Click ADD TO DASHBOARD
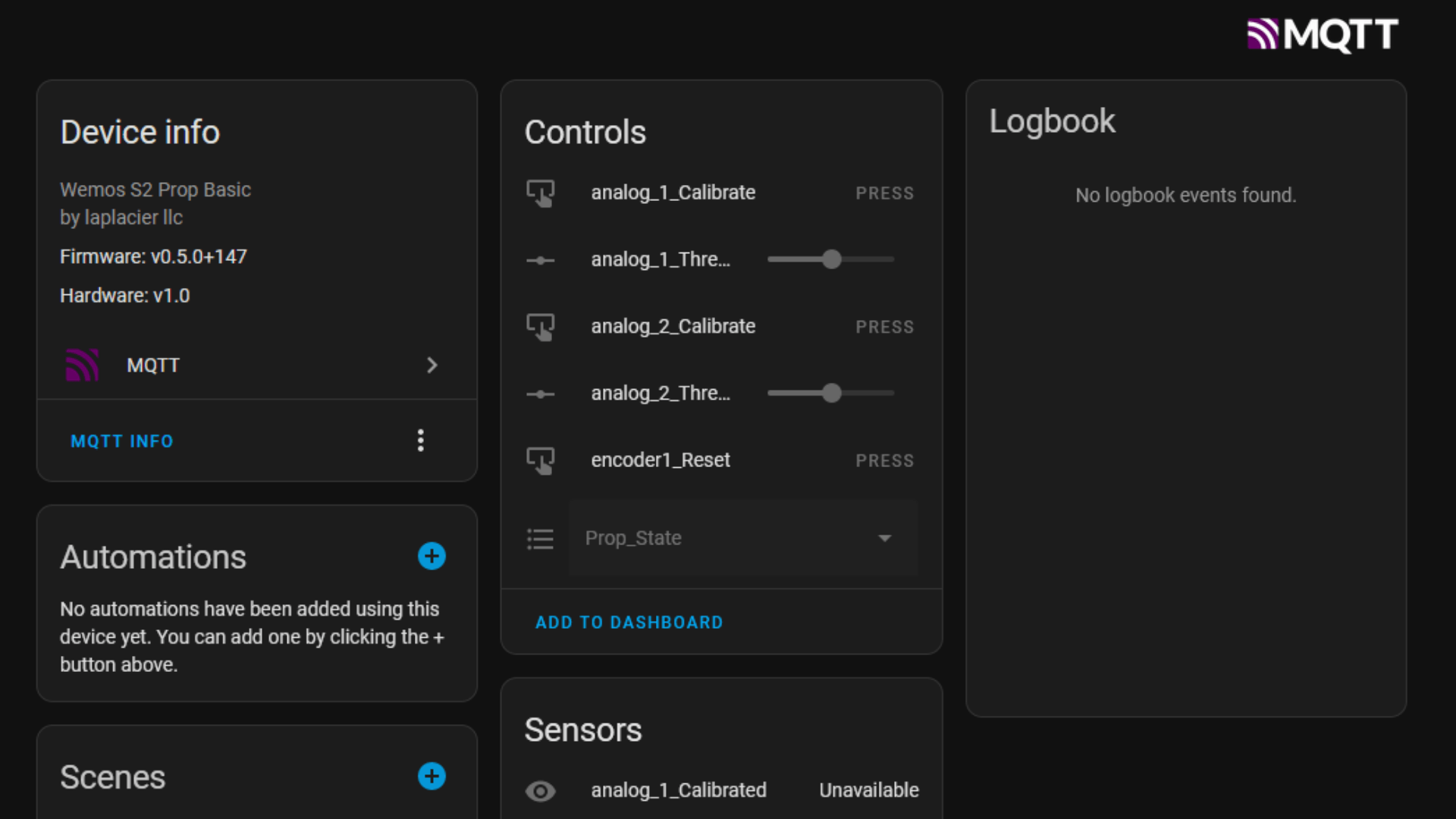 [x=629, y=623]
